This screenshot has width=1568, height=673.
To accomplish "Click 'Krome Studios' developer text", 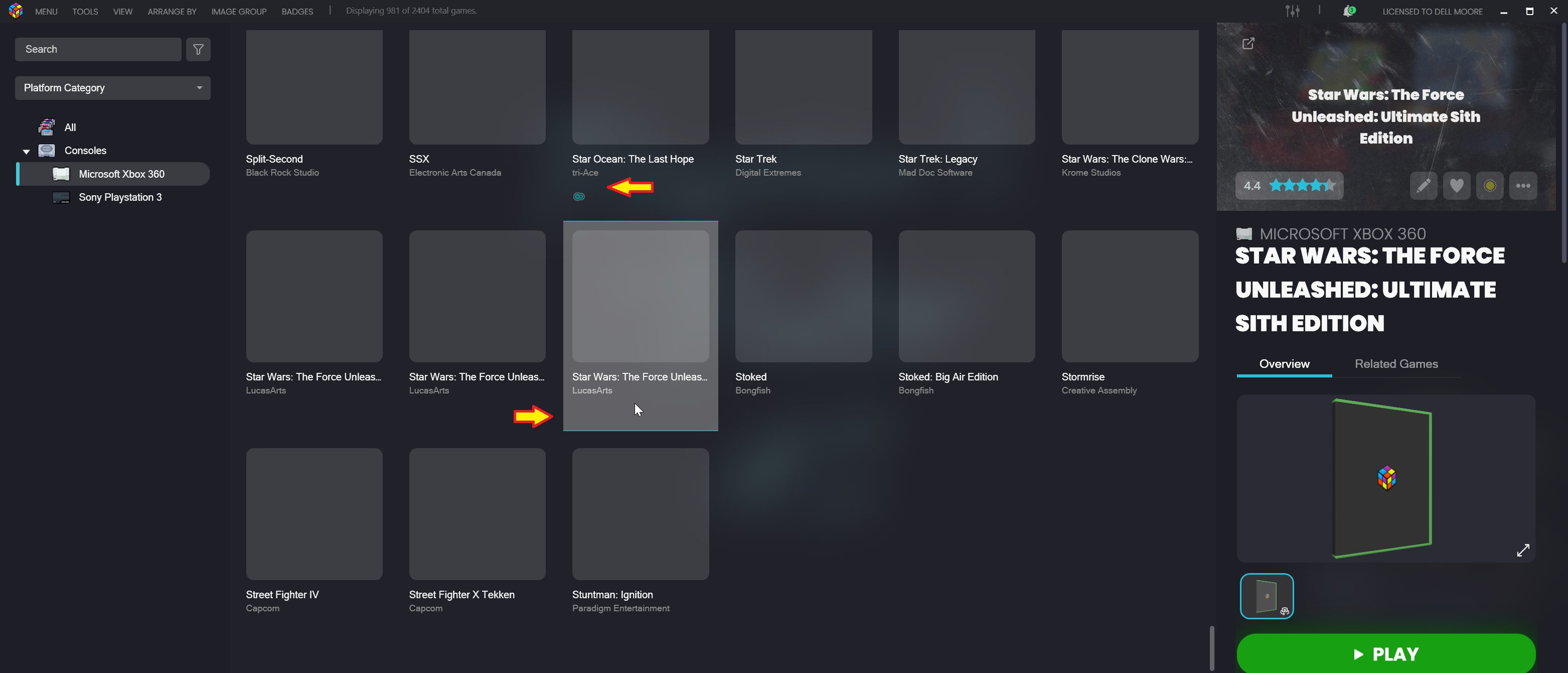I will tap(1091, 173).
